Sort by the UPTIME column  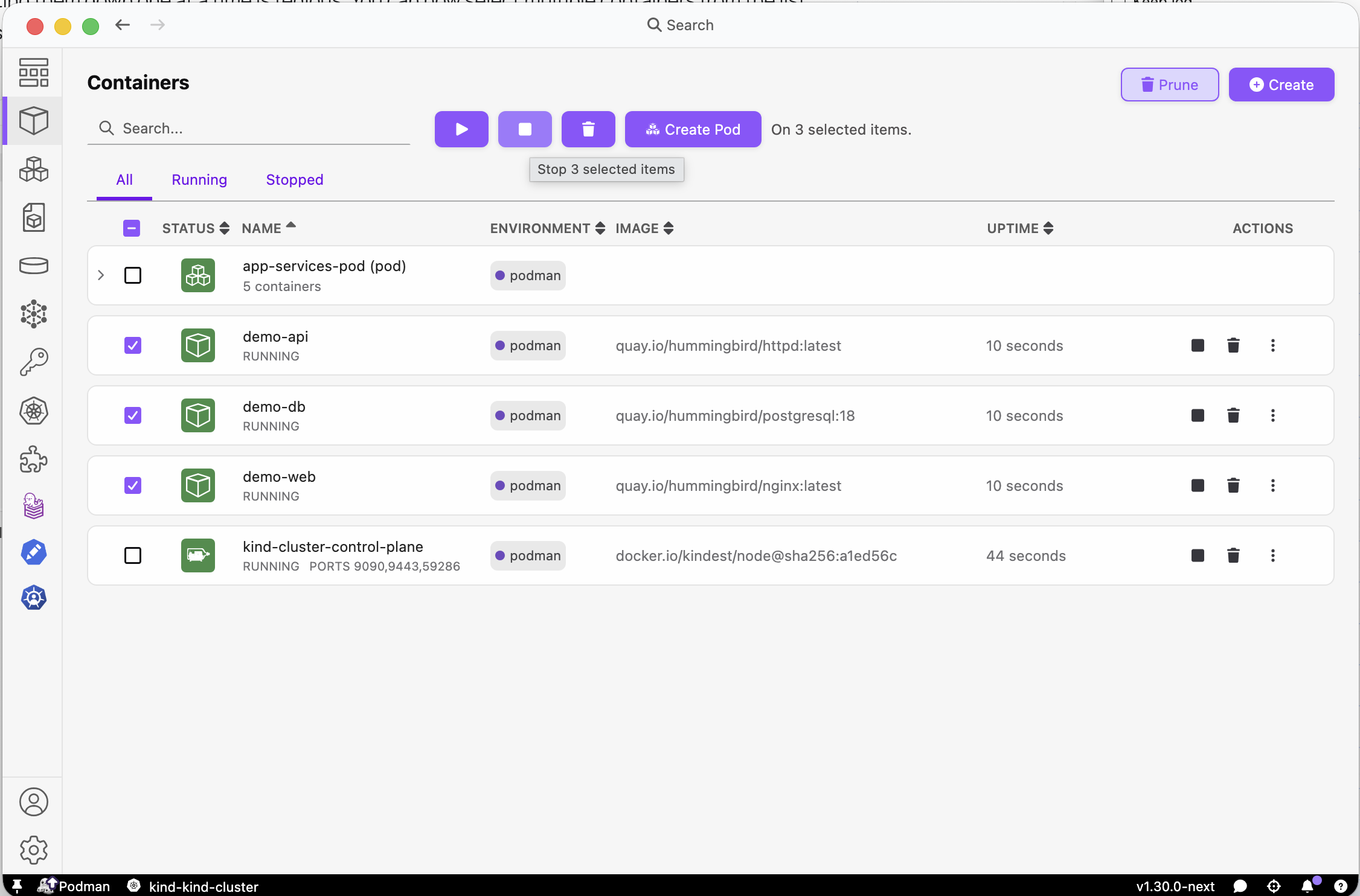click(x=1020, y=228)
